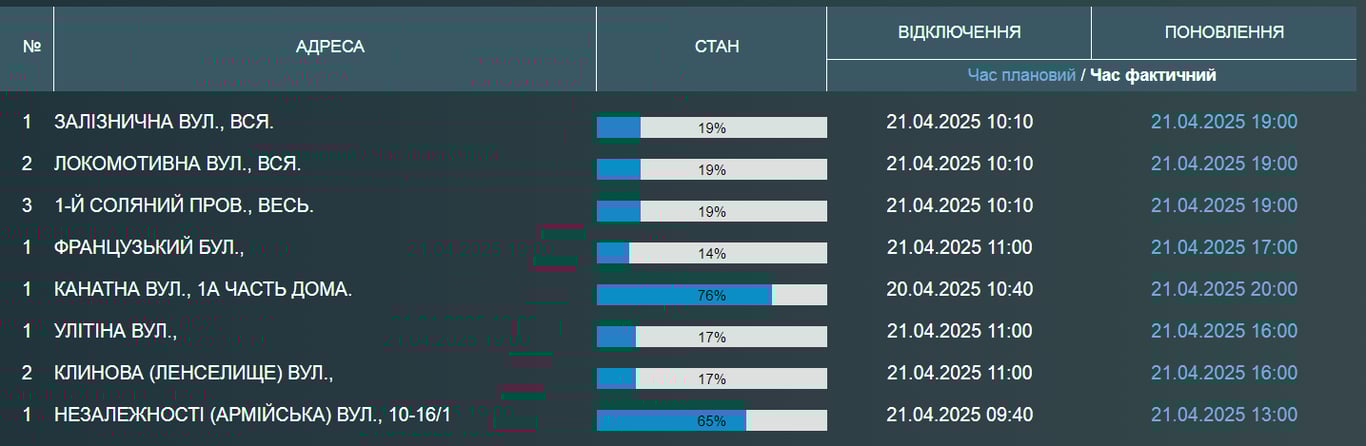Click the № column header
Image resolution: width=1366 pixels, height=446 pixels.
point(31,47)
